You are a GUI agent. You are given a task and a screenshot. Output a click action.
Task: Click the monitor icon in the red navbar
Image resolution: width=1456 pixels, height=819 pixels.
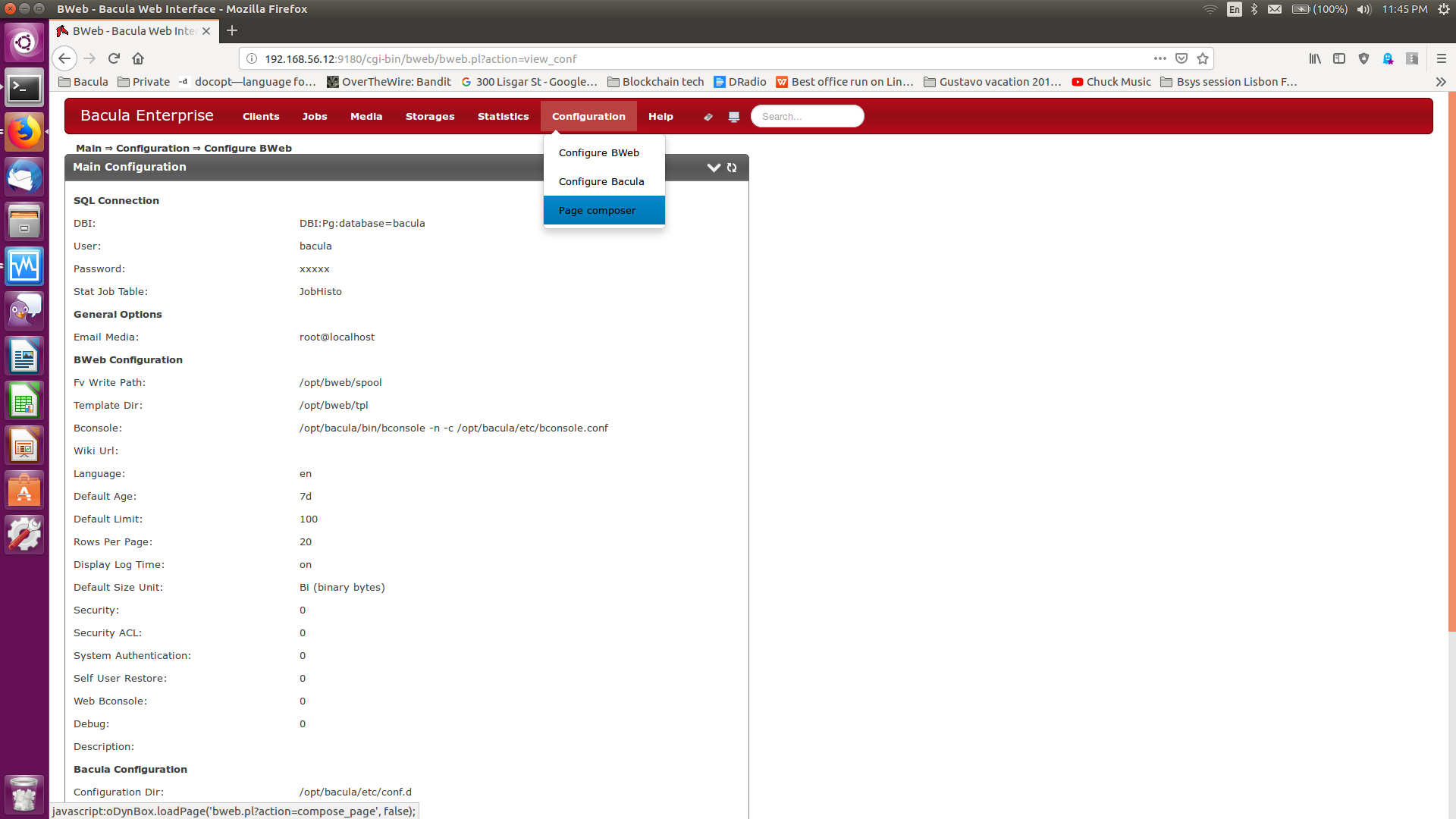point(734,117)
